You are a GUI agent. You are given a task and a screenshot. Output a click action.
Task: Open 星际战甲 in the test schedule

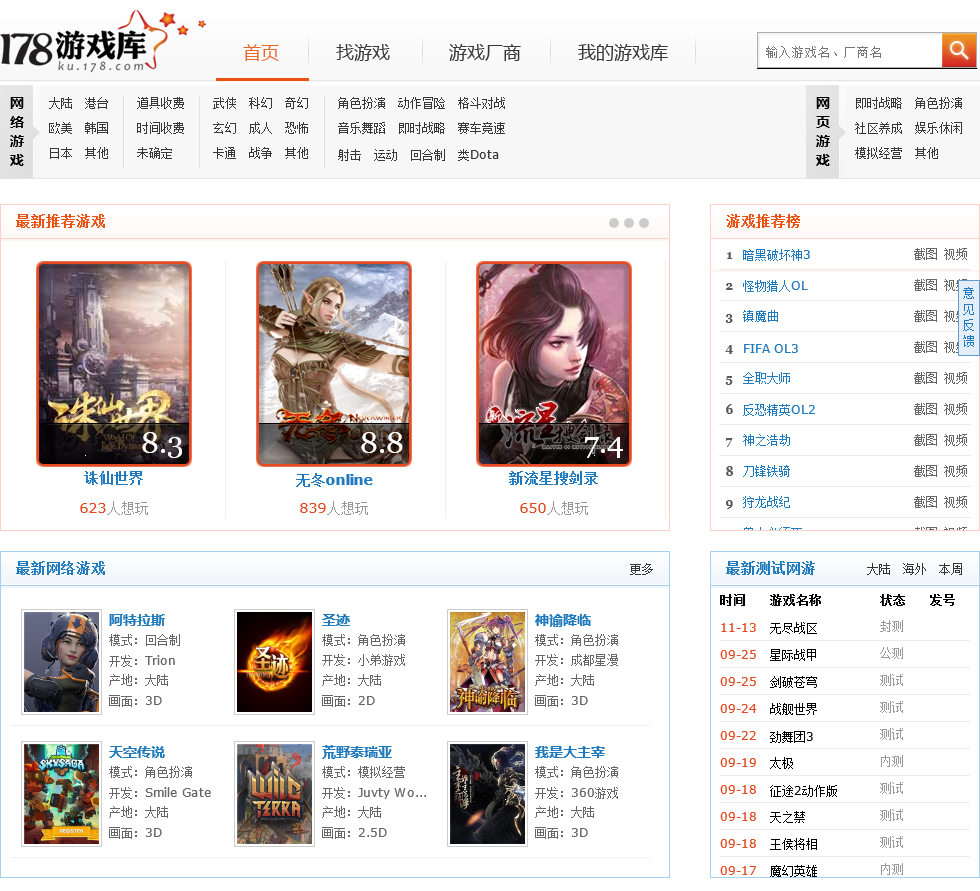(x=793, y=655)
